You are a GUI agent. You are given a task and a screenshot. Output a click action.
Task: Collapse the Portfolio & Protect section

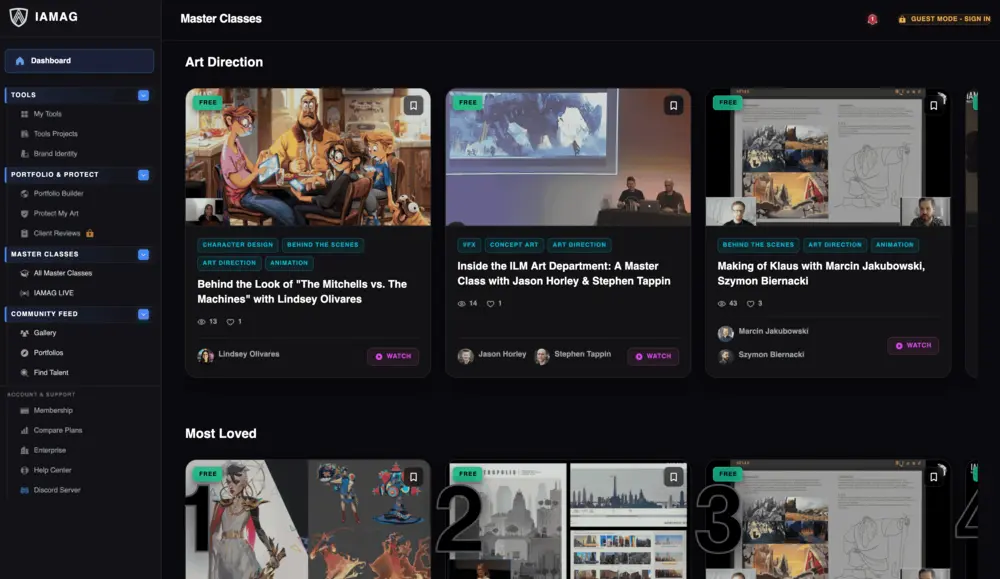pyautogui.click(x=143, y=174)
